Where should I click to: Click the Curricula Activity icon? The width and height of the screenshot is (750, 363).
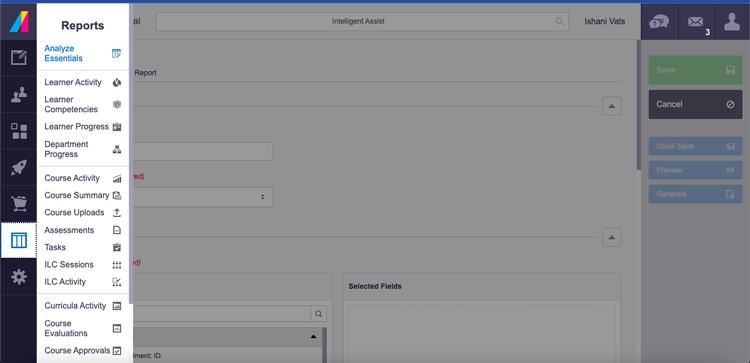point(117,306)
